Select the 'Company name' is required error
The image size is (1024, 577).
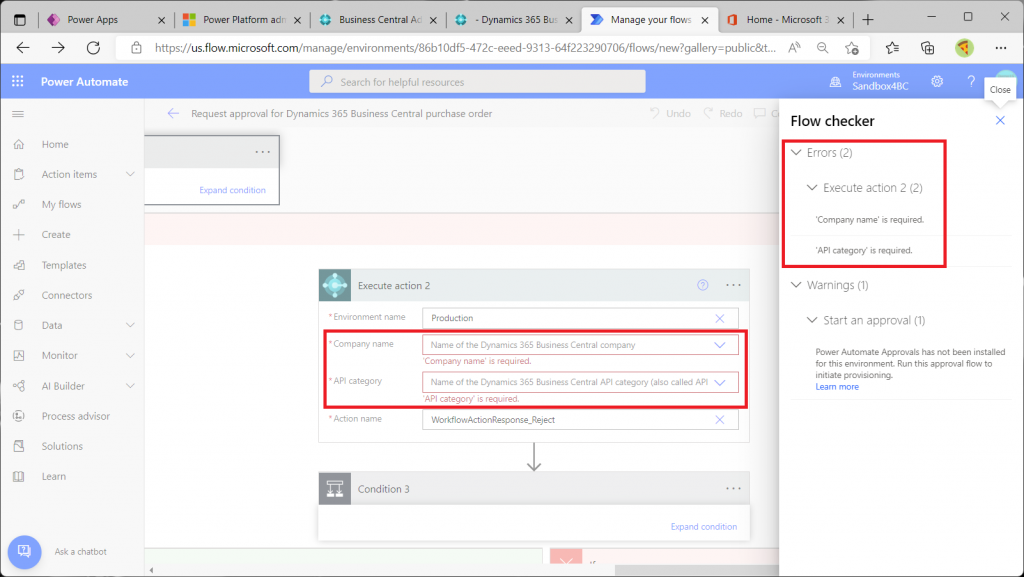870,220
